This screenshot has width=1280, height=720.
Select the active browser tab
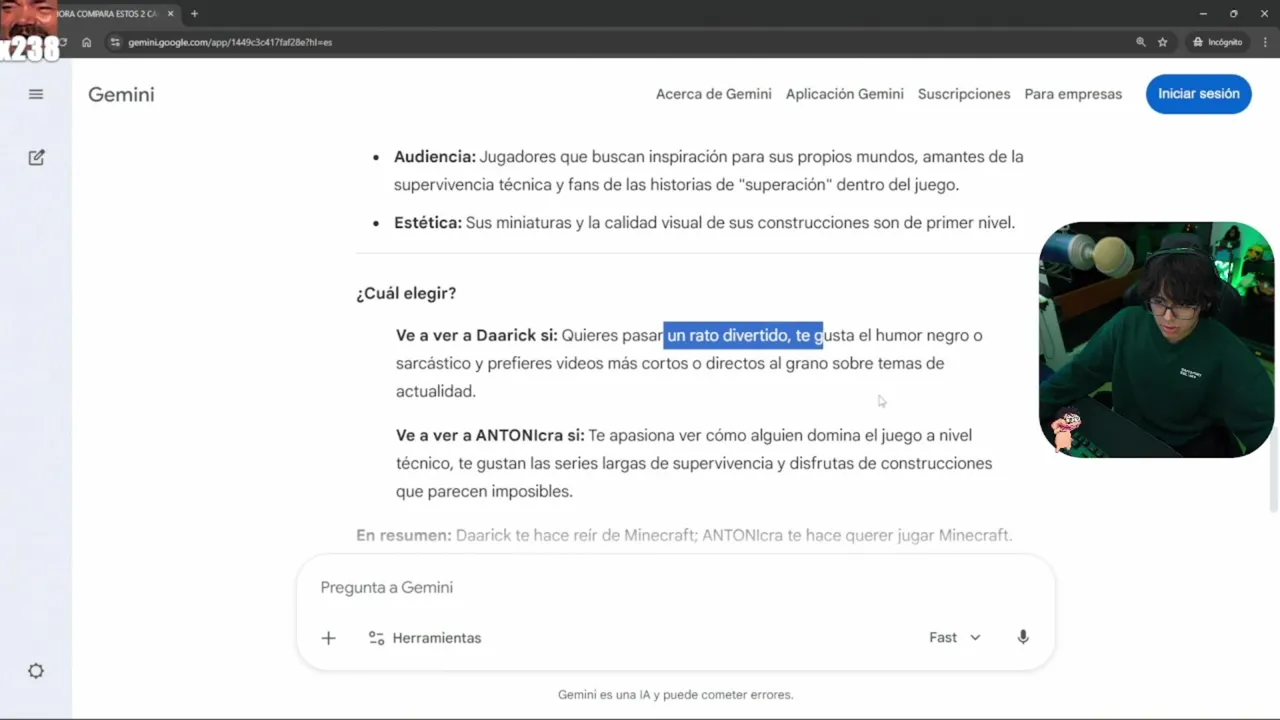click(x=110, y=14)
